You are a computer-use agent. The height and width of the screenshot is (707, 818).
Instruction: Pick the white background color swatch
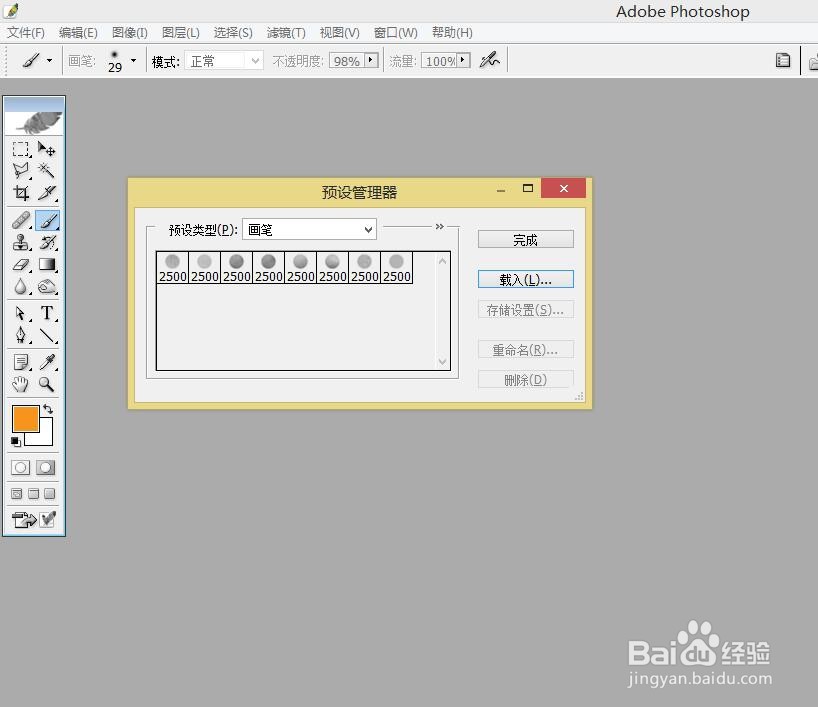tap(45, 437)
